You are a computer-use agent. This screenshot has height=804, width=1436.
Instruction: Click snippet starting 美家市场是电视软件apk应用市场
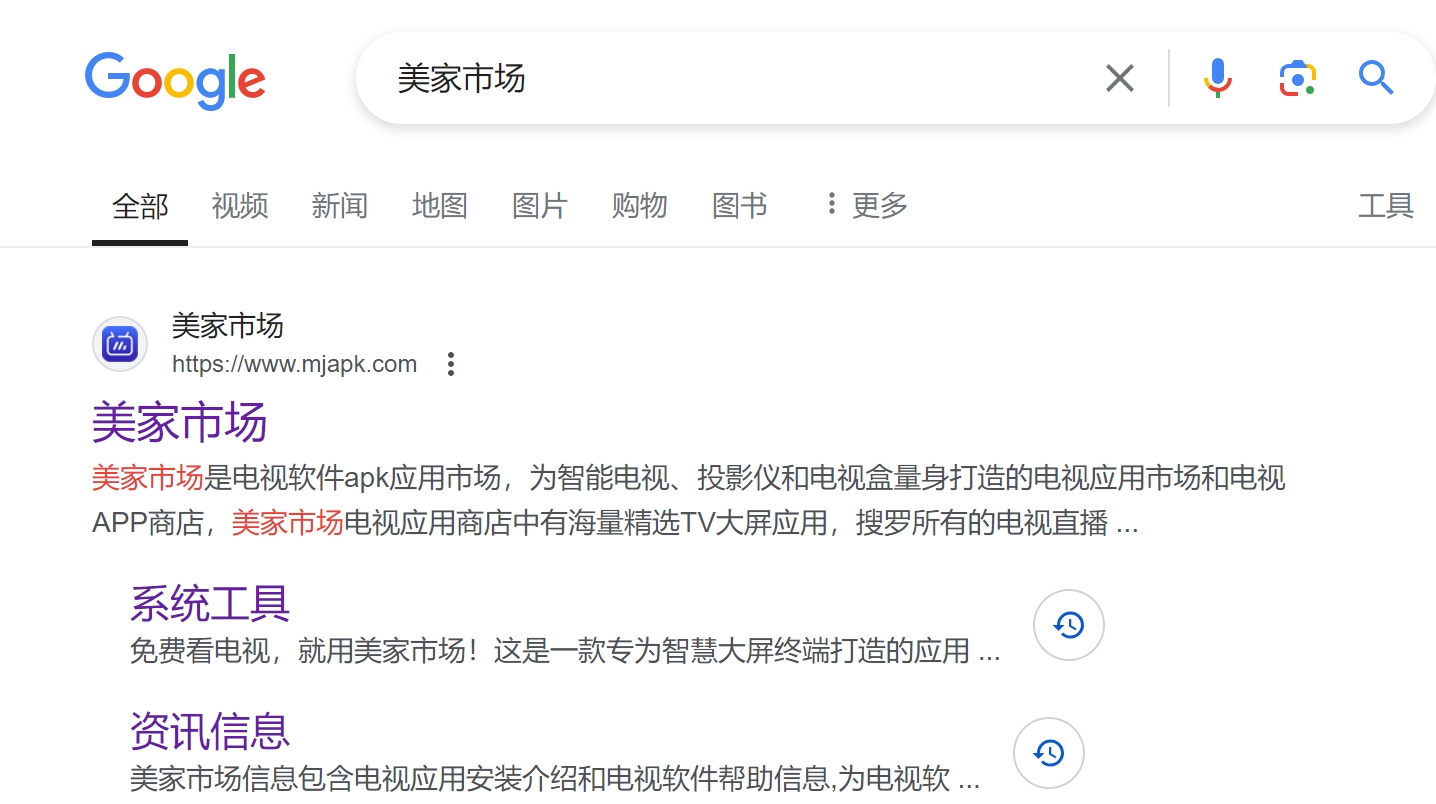pyautogui.click(x=688, y=500)
